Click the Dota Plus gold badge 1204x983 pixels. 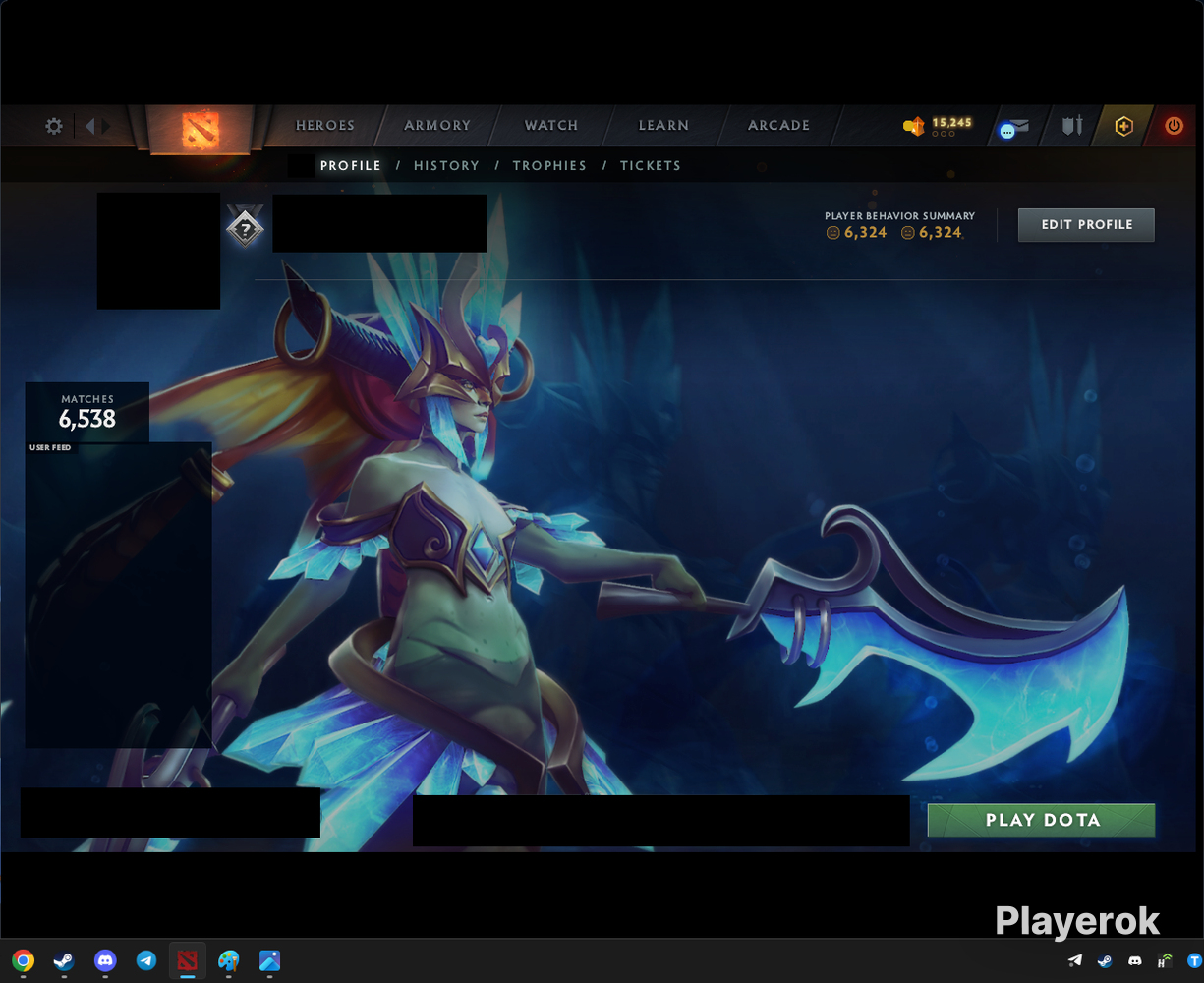[1123, 126]
